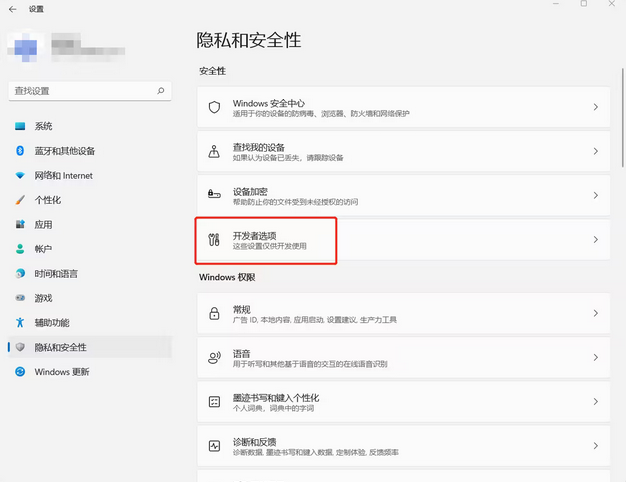Click the 语音 speech icon
Image resolution: width=627 pixels, height=482 pixels.
(x=214, y=358)
